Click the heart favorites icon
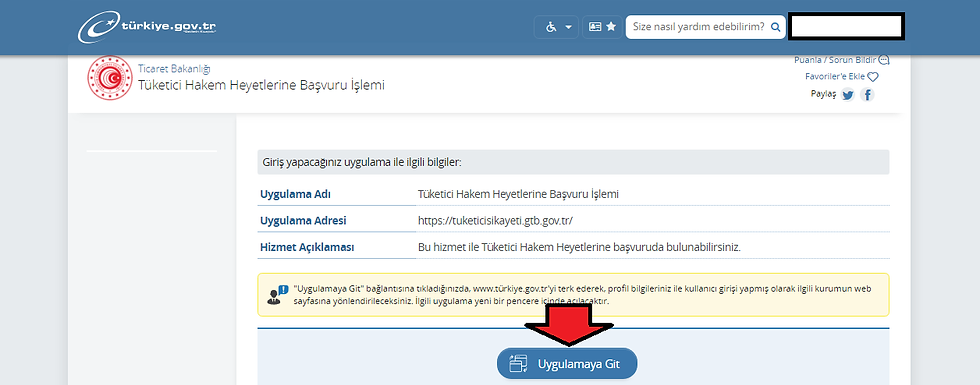Screen dimensions: 980x385 (873, 77)
